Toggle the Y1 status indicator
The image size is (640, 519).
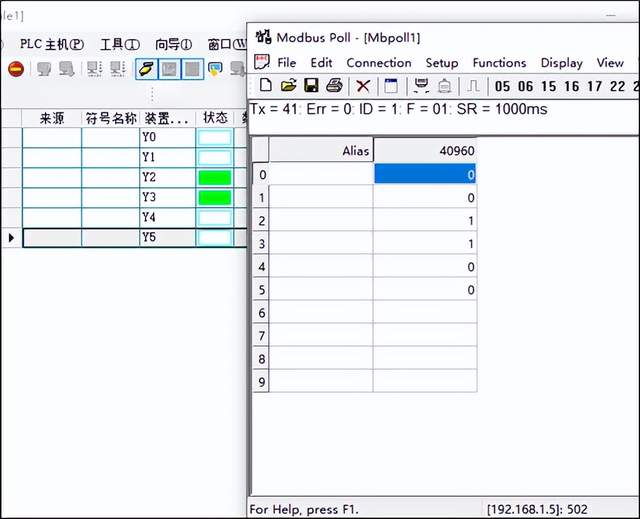[215, 157]
